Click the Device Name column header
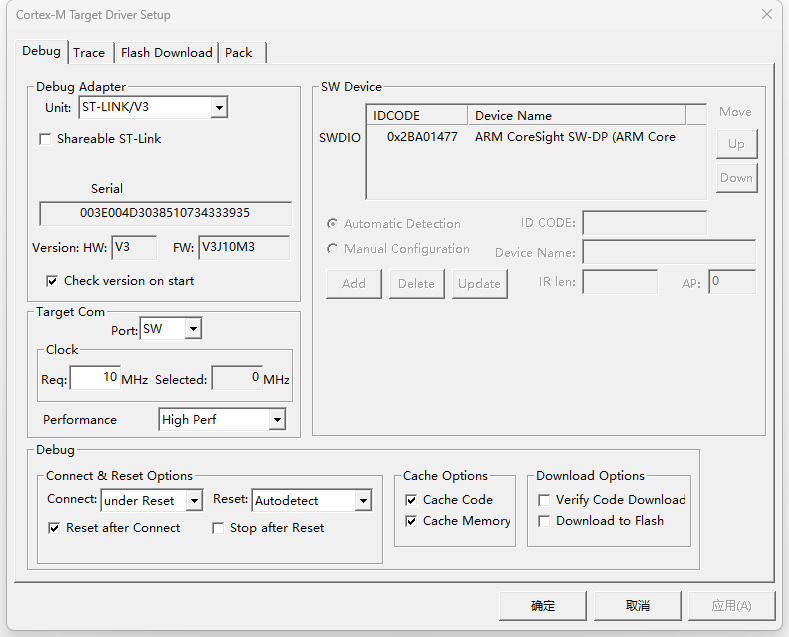789x637 pixels. click(577, 115)
